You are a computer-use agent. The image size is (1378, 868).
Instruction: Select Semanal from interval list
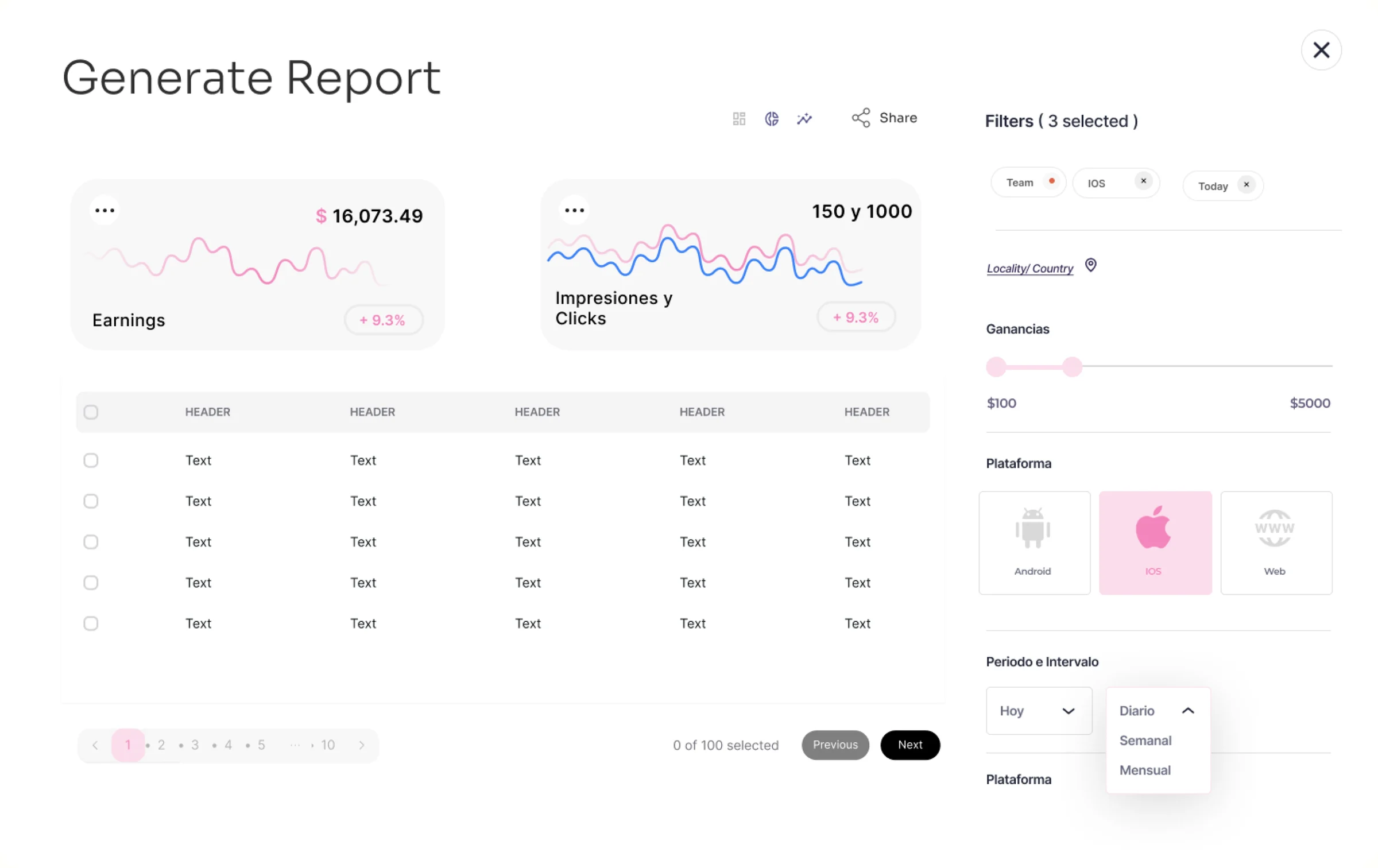1145,741
